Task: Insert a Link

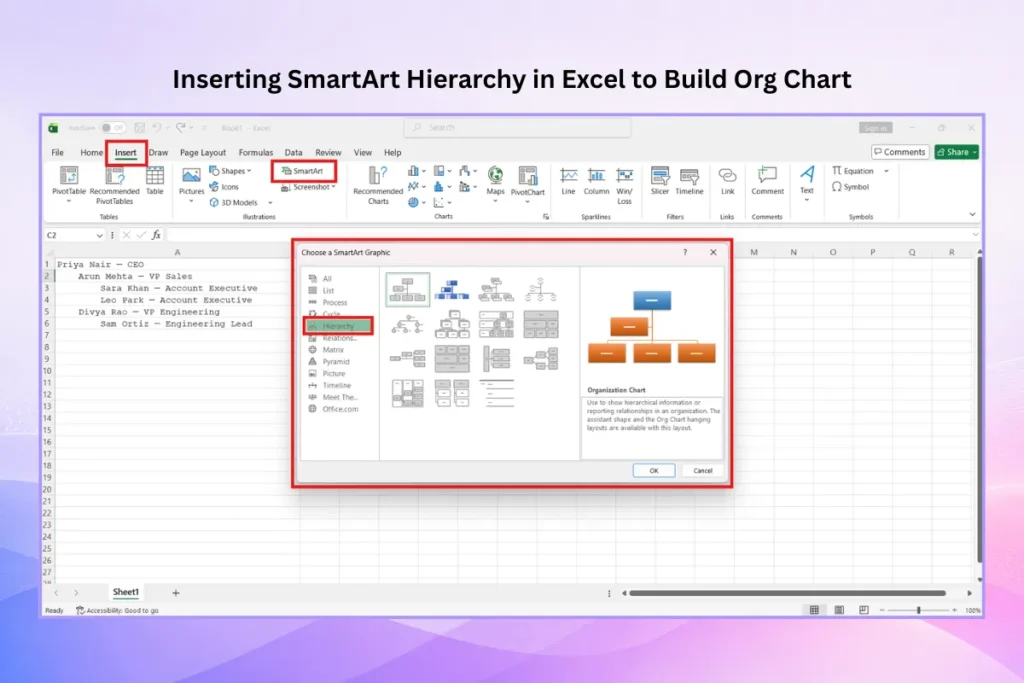Action: (727, 182)
